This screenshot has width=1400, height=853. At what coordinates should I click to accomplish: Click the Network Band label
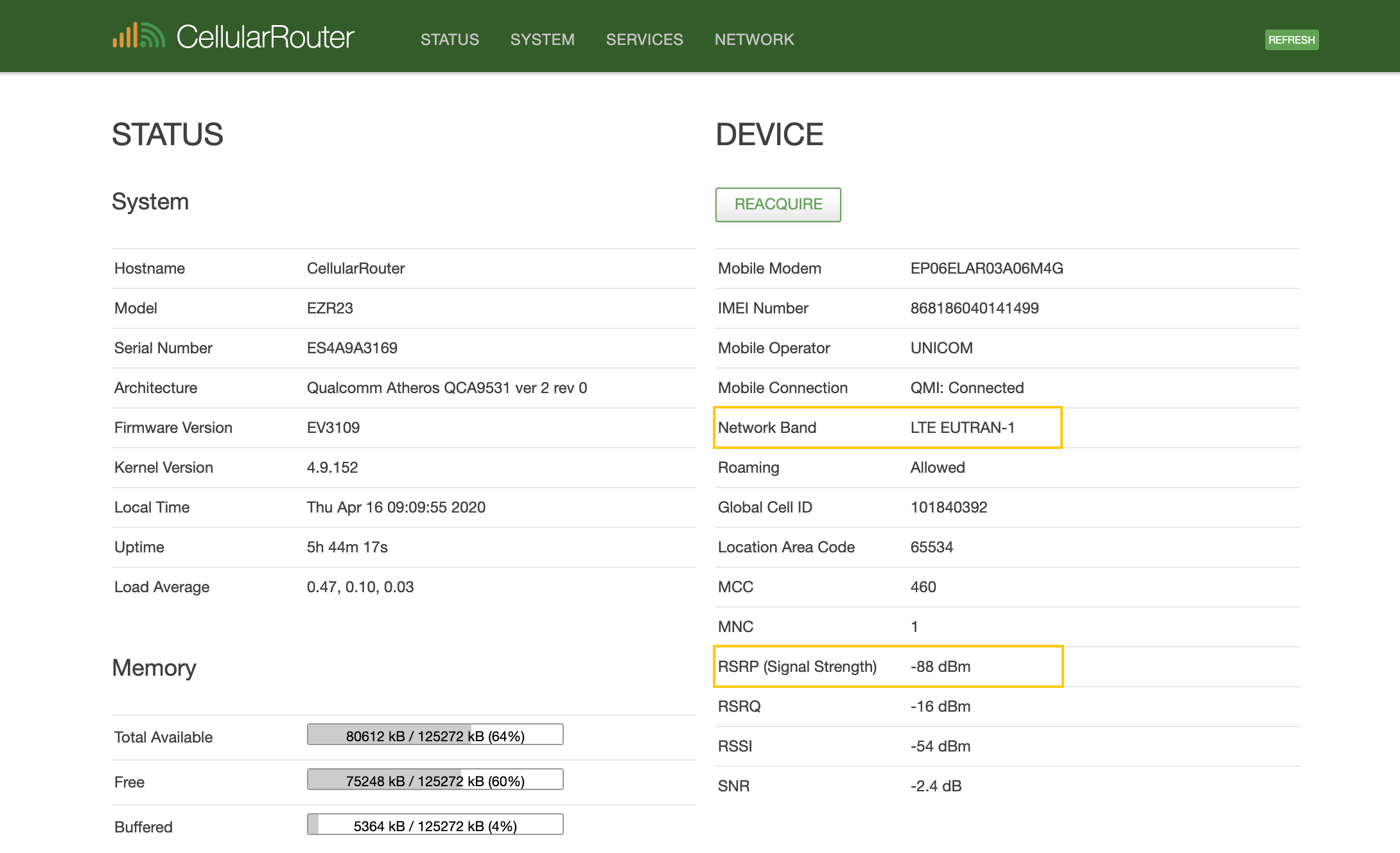tap(767, 428)
